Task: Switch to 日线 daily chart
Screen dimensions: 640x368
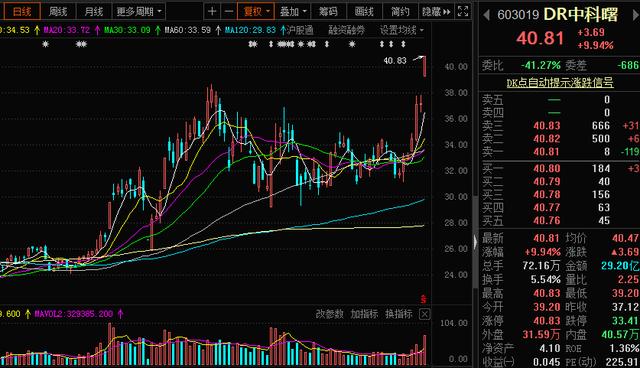Action: pos(22,11)
